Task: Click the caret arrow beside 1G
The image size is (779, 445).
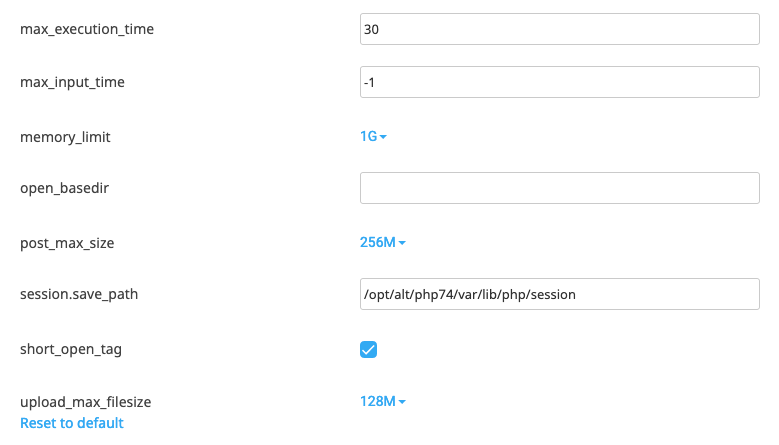Action: coord(383,137)
